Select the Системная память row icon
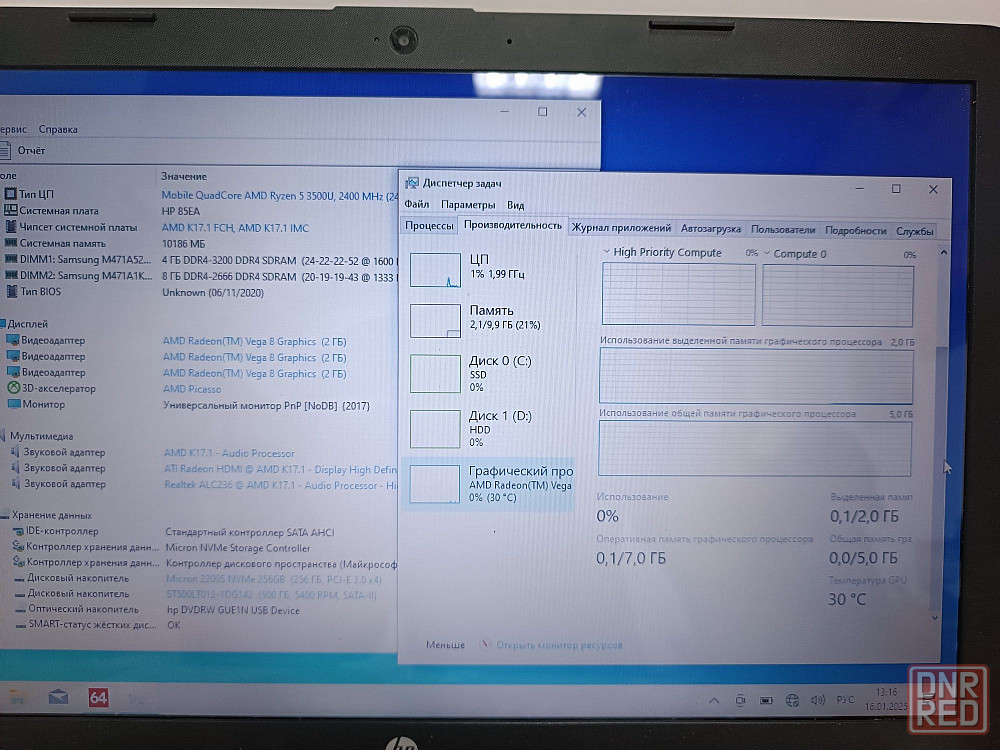Viewport: 1000px width, 750px height. click(11, 243)
